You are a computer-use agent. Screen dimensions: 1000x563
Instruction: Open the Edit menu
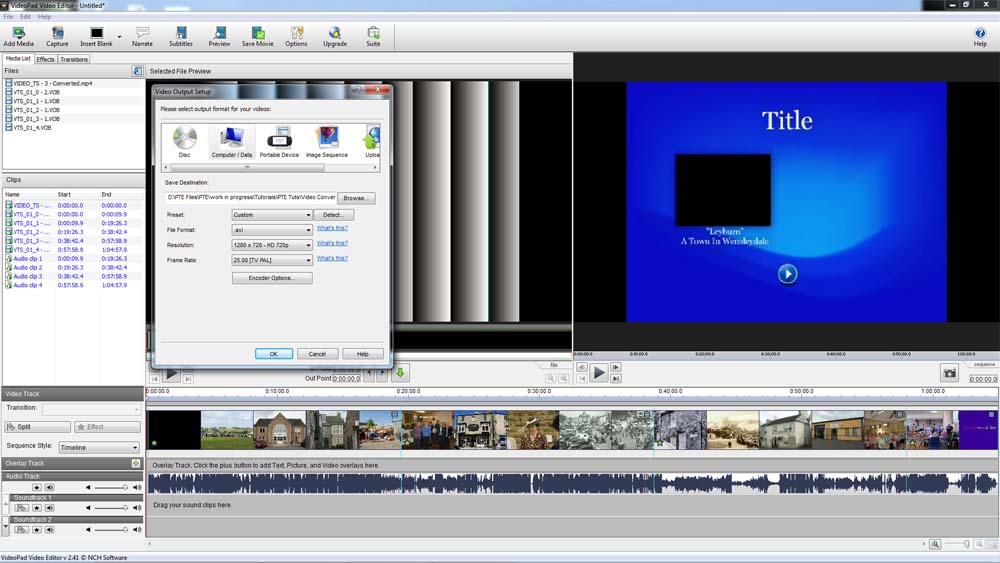tap(25, 17)
